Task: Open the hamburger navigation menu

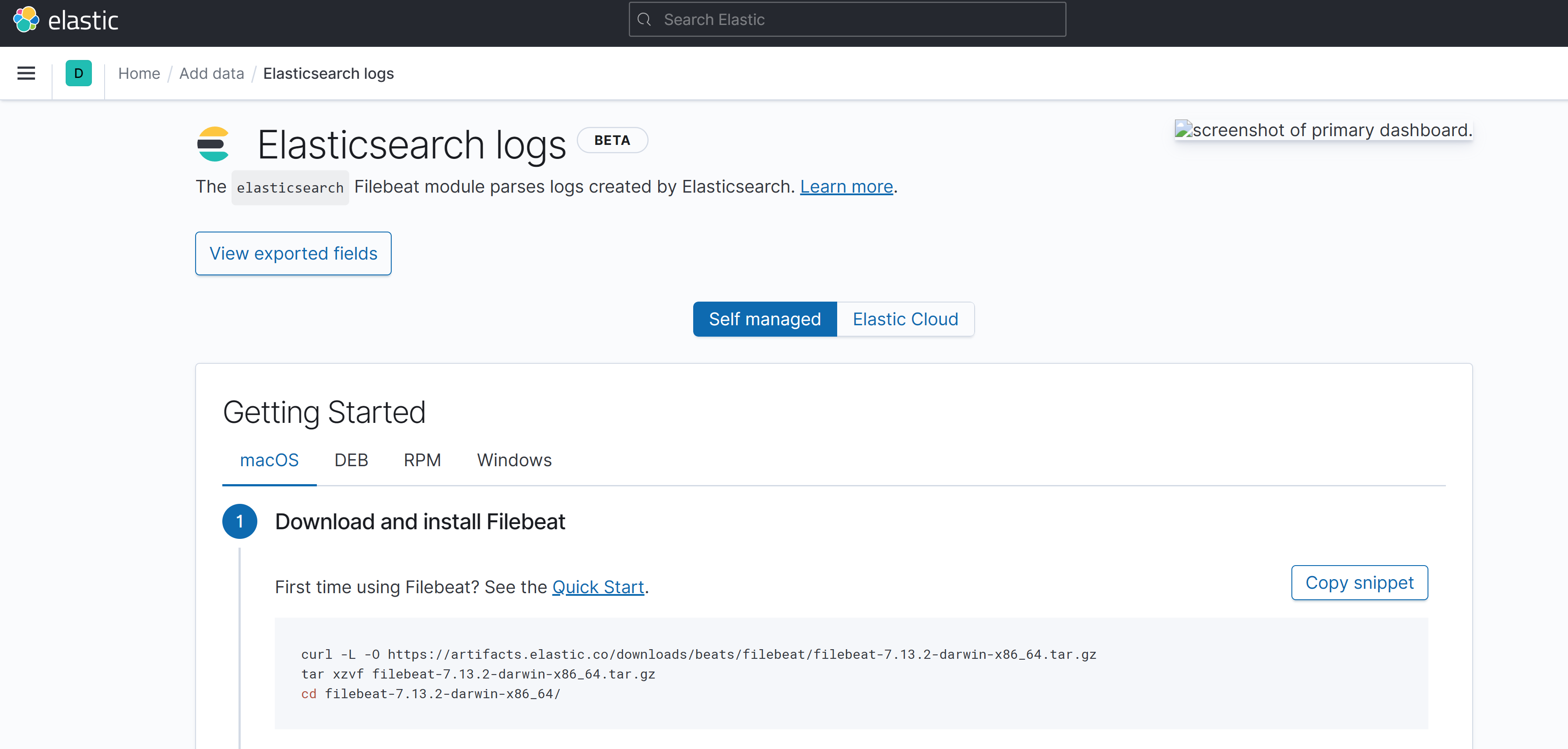Action: pos(26,74)
